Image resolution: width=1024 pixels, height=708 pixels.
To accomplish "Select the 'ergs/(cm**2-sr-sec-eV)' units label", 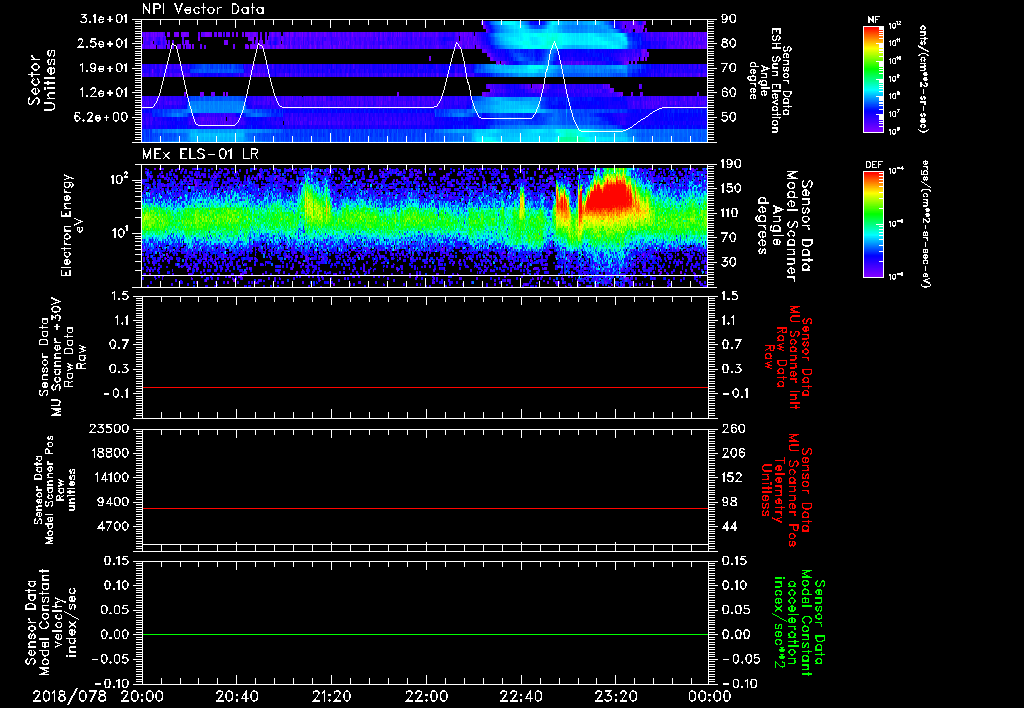I will [925, 224].
